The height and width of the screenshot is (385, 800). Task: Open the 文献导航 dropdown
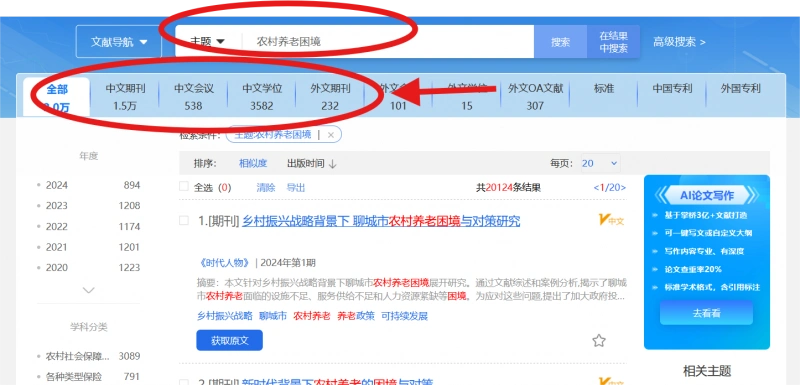coord(119,42)
